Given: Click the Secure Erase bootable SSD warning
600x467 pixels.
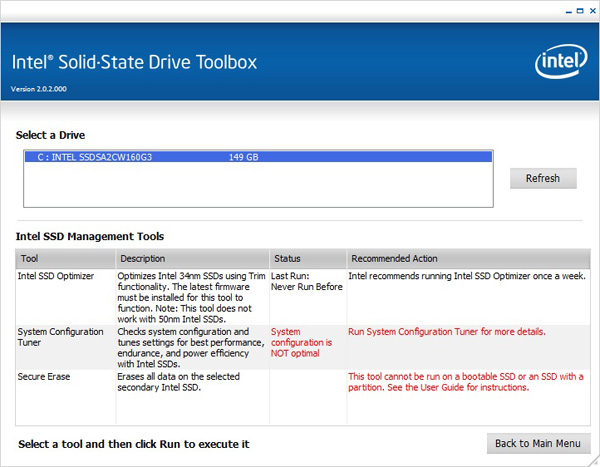Looking at the screenshot, I should 466,382.
